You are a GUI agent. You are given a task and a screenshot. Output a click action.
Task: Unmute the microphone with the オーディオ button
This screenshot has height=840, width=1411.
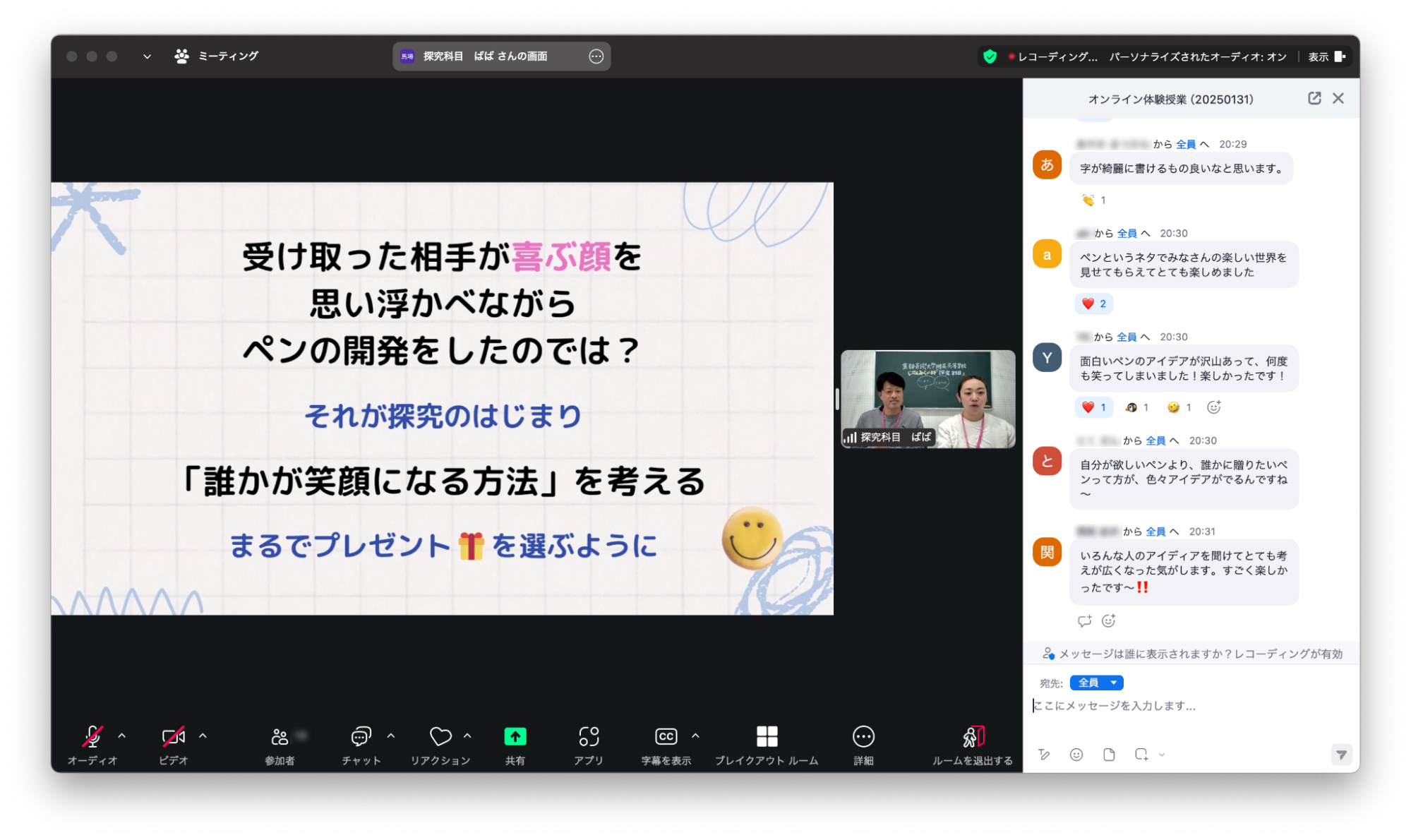[92, 744]
